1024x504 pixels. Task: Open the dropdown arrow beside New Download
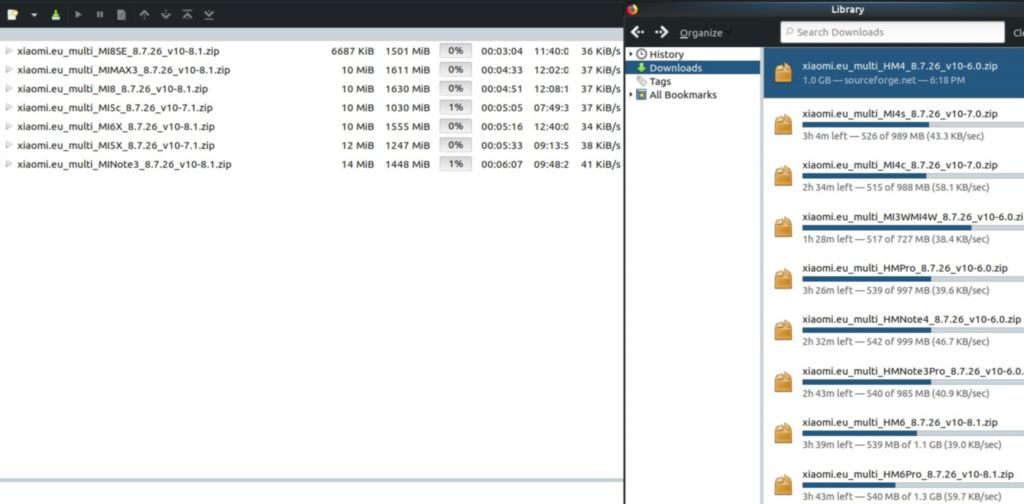click(x=34, y=14)
